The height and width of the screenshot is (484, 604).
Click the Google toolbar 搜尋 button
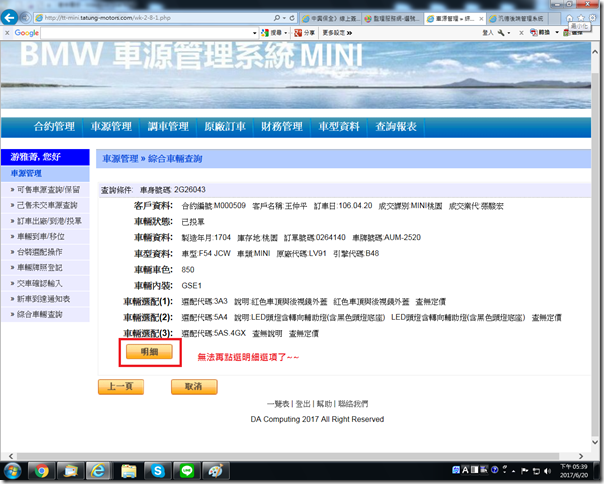272,33
